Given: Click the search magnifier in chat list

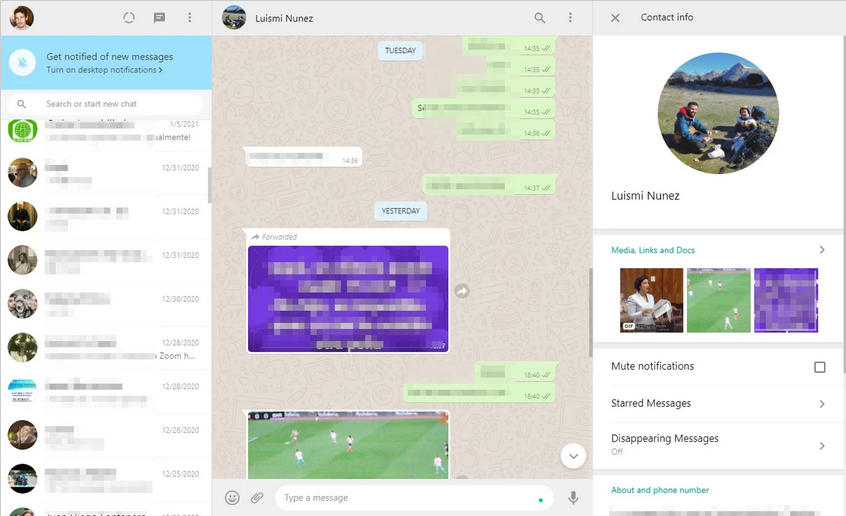Looking at the screenshot, I should [22, 104].
